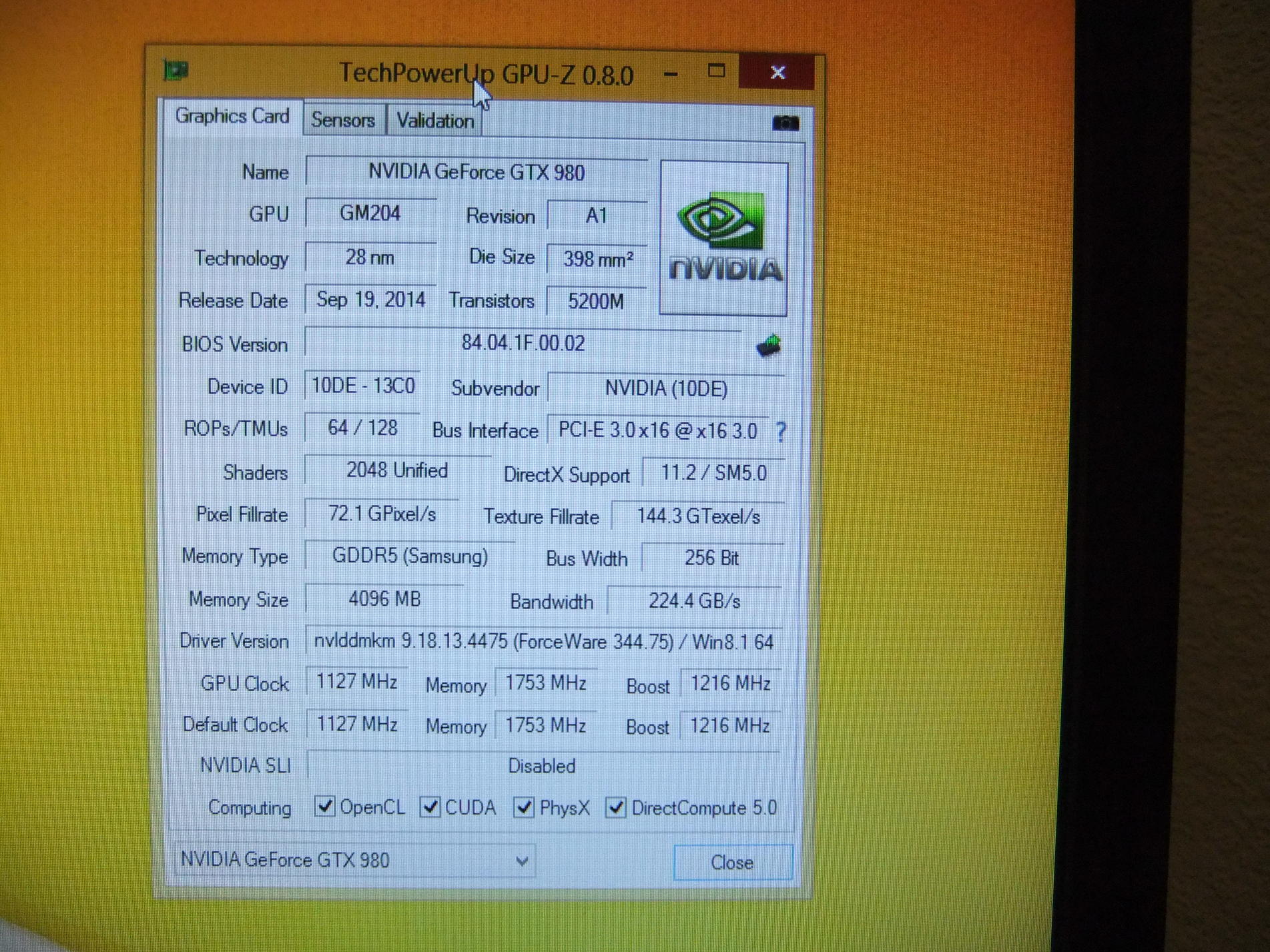Image resolution: width=1270 pixels, height=952 pixels.
Task: Minimize the GPU-Z window
Action: 671,73
